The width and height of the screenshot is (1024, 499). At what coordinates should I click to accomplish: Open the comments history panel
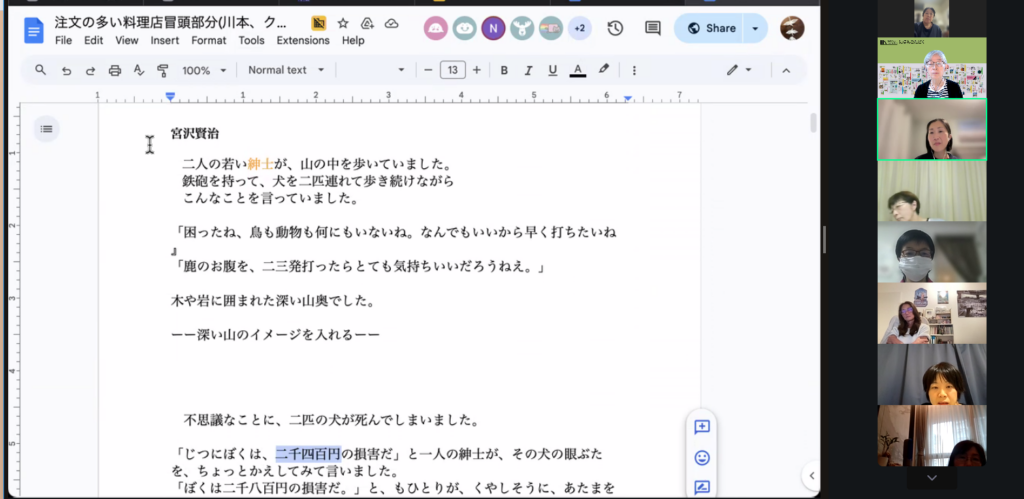click(x=652, y=28)
